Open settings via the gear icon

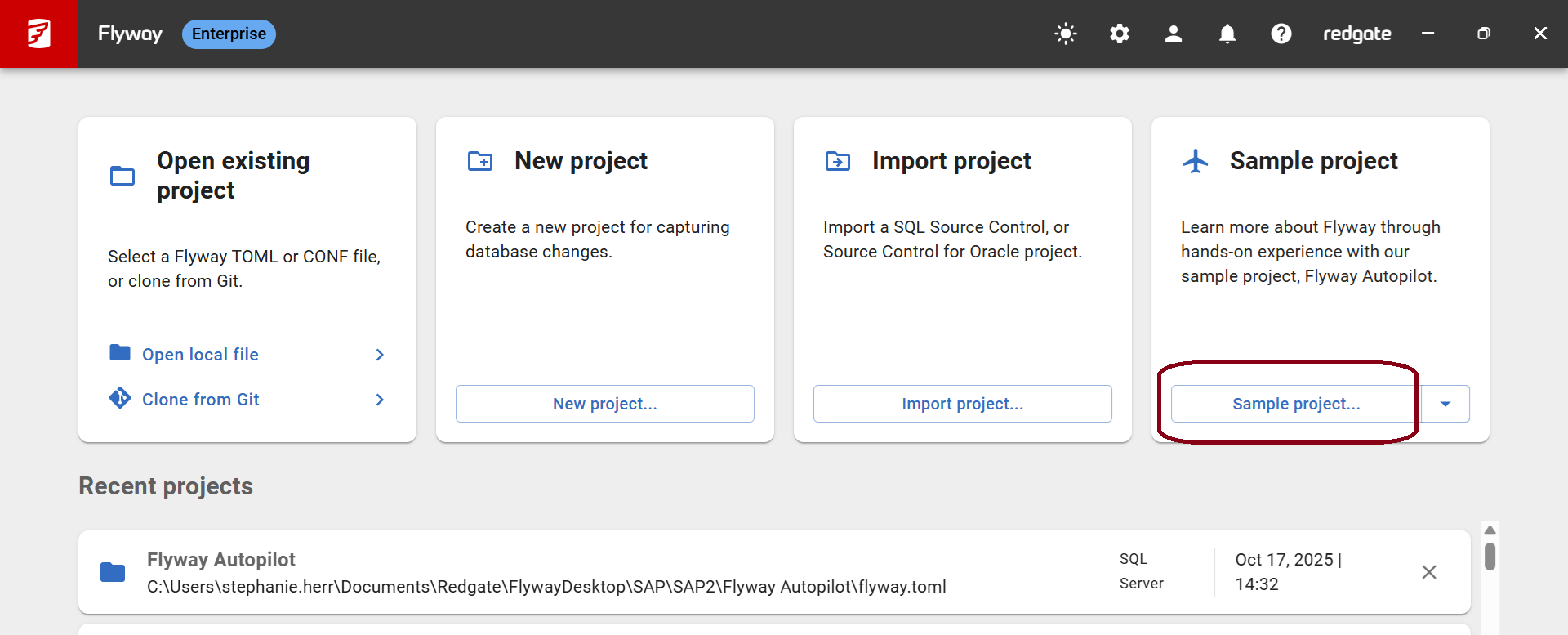click(1120, 34)
